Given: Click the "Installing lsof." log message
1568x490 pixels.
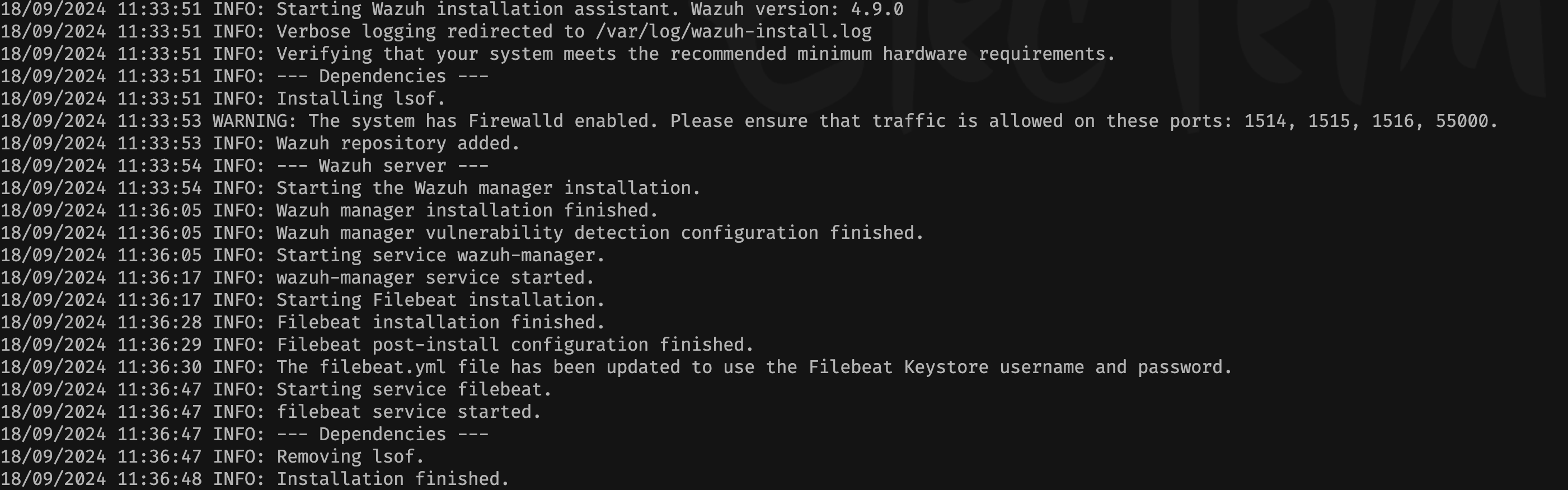Looking at the screenshot, I should click(361, 98).
